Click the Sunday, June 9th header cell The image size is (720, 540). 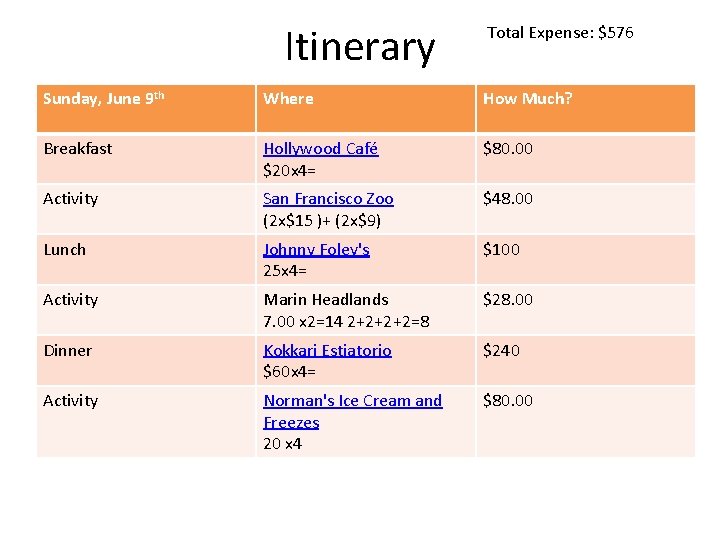(146, 108)
